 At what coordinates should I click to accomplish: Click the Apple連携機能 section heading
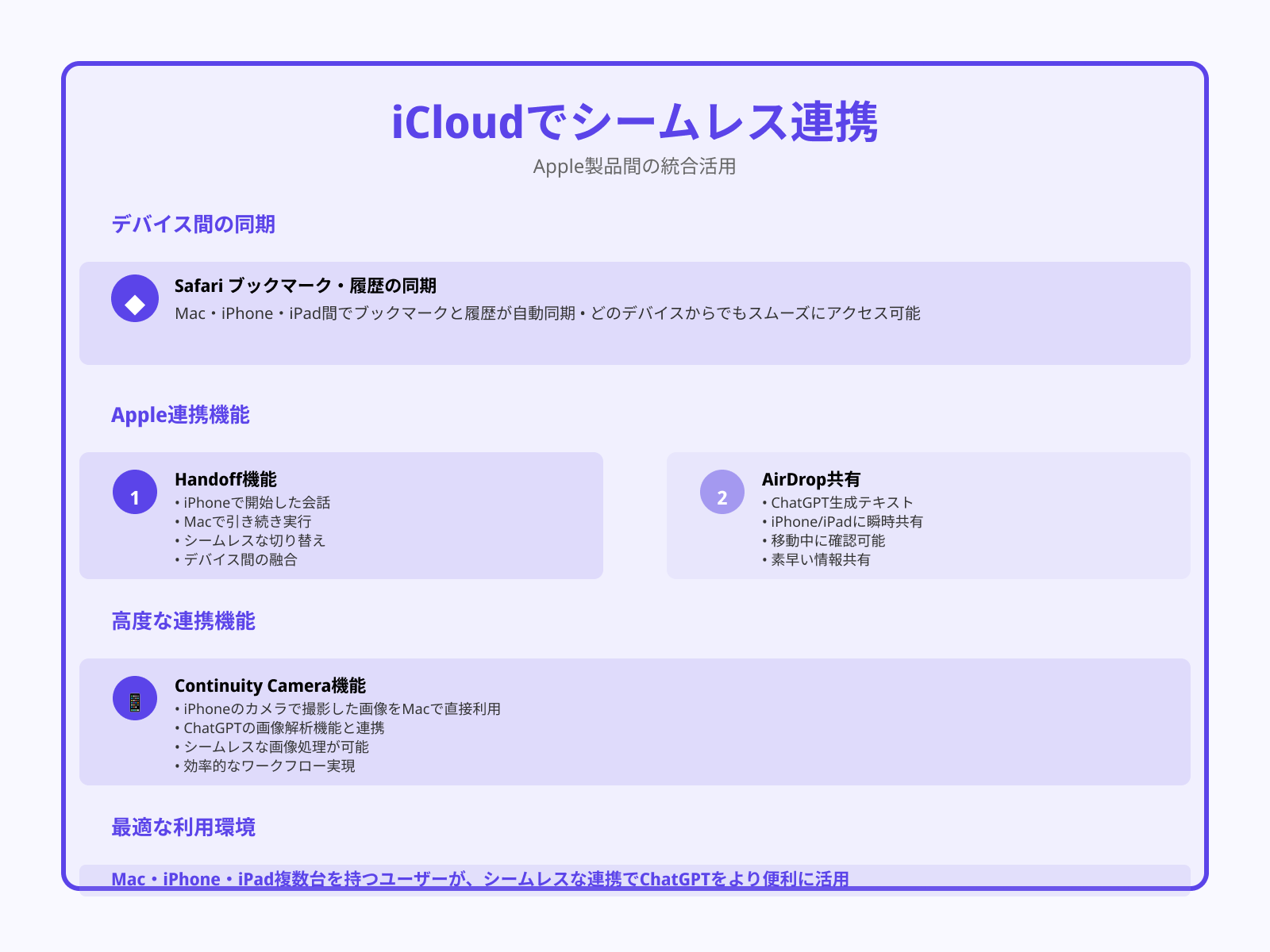pos(180,415)
